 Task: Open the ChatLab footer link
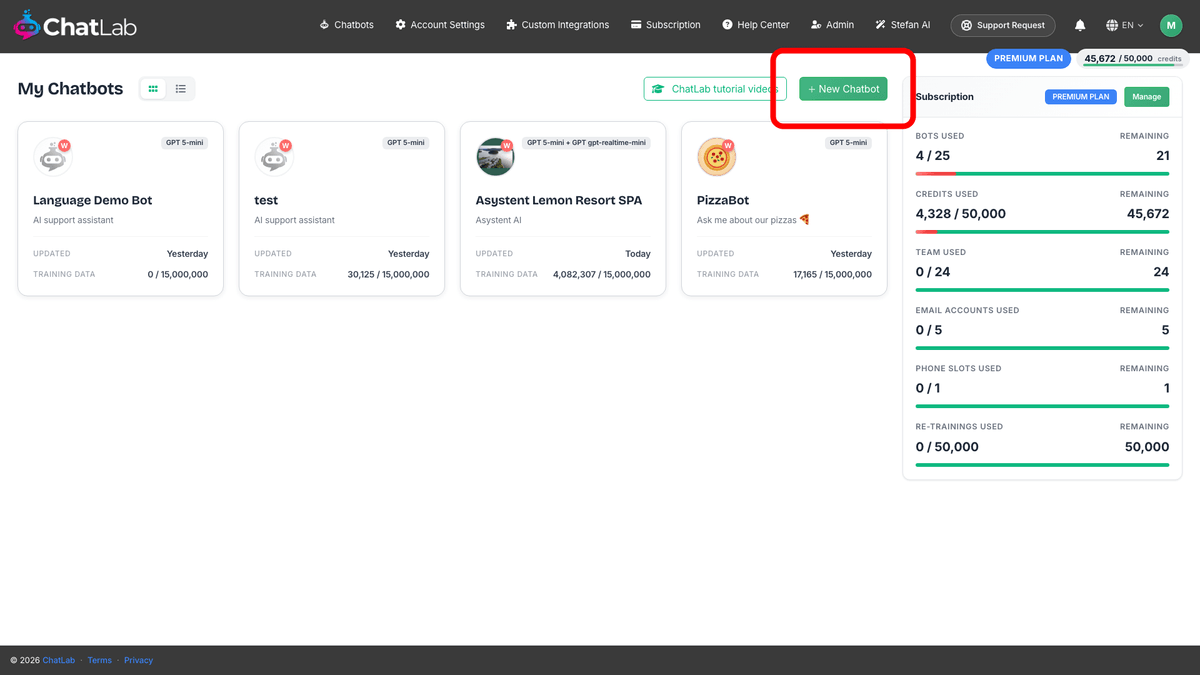(58, 660)
